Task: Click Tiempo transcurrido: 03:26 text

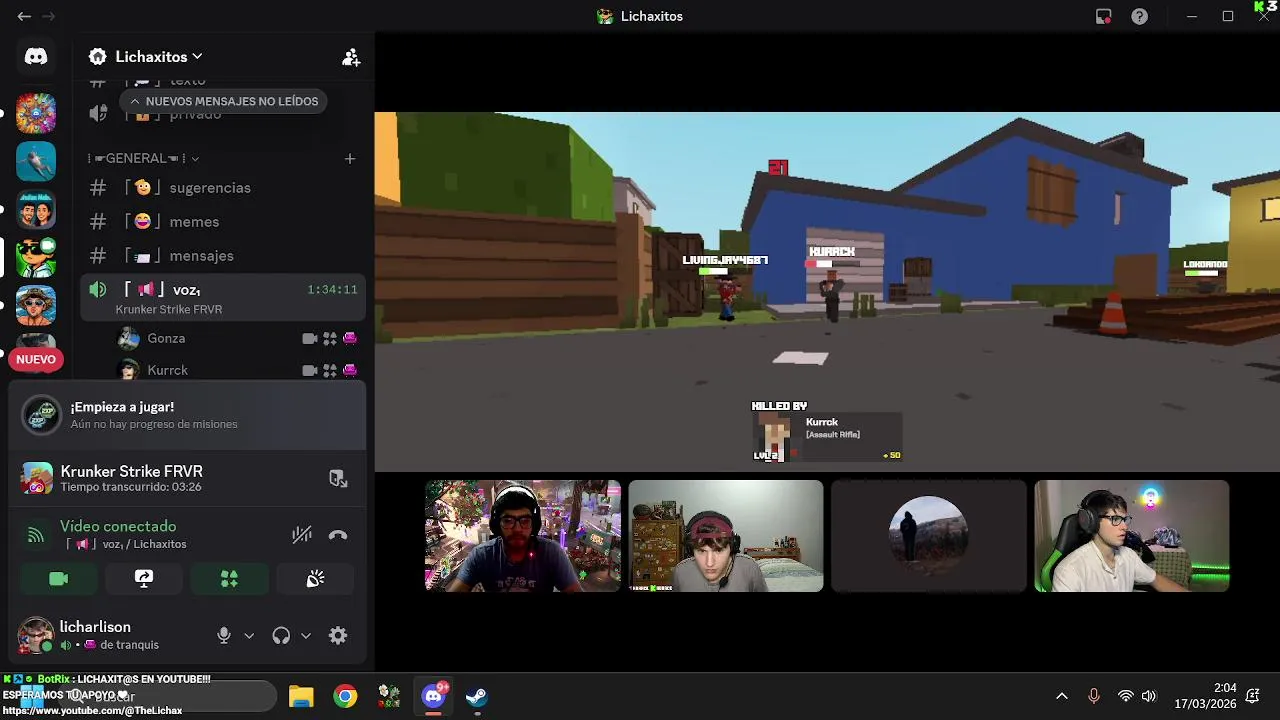Action: [x=131, y=487]
